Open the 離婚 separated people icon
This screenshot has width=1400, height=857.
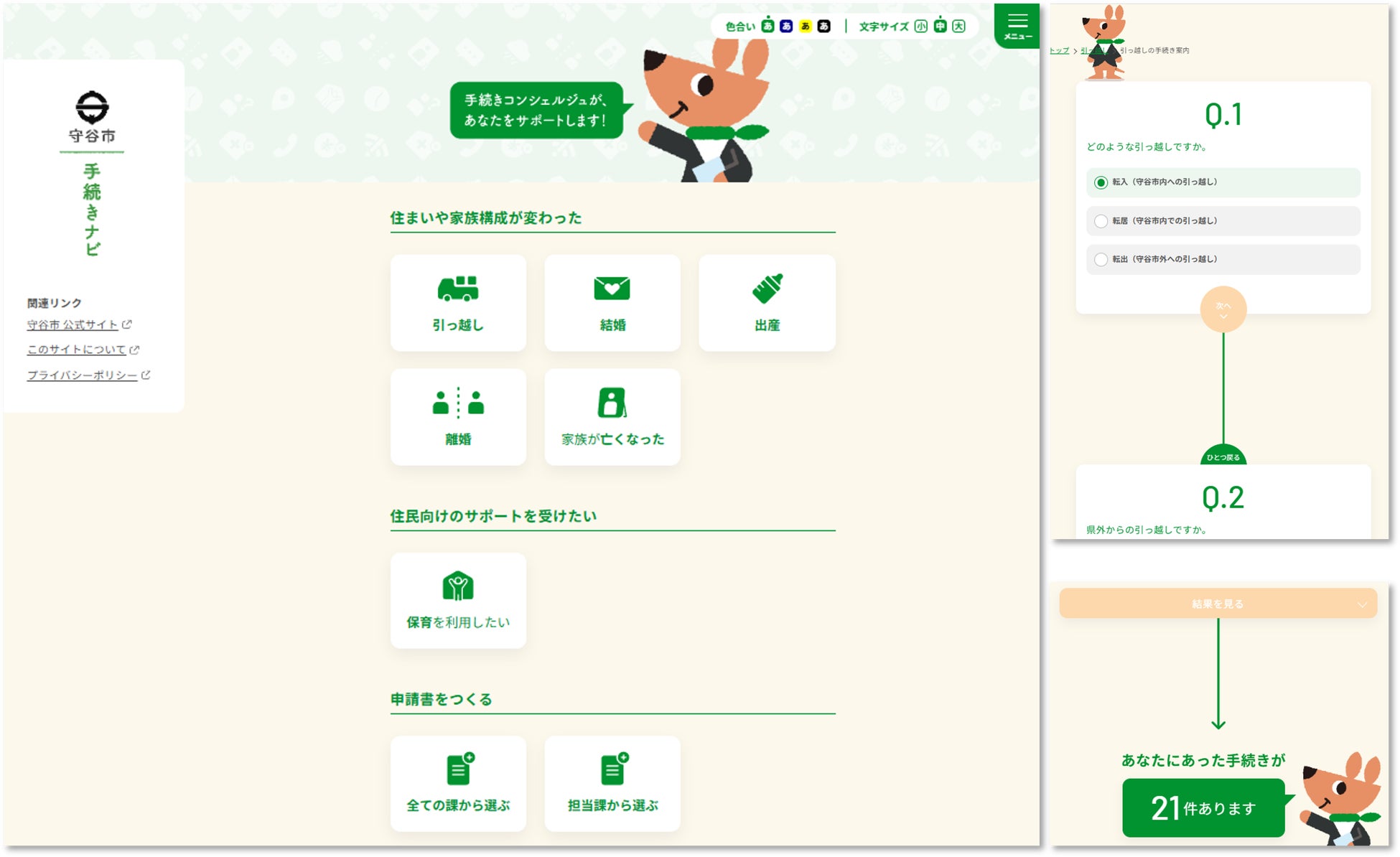(458, 403)
